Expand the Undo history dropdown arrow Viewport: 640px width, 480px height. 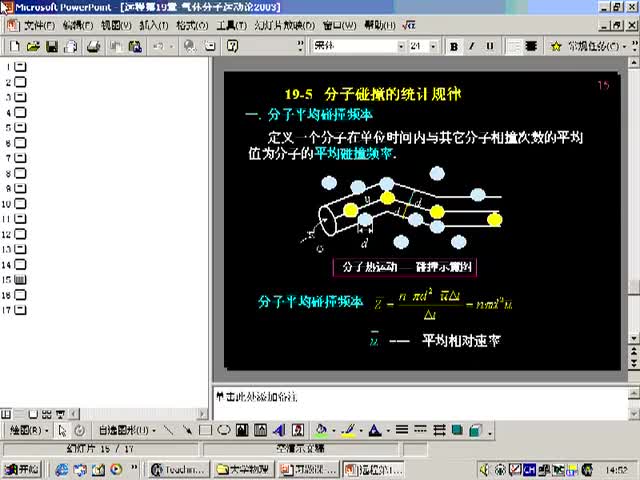click(171, 47)
